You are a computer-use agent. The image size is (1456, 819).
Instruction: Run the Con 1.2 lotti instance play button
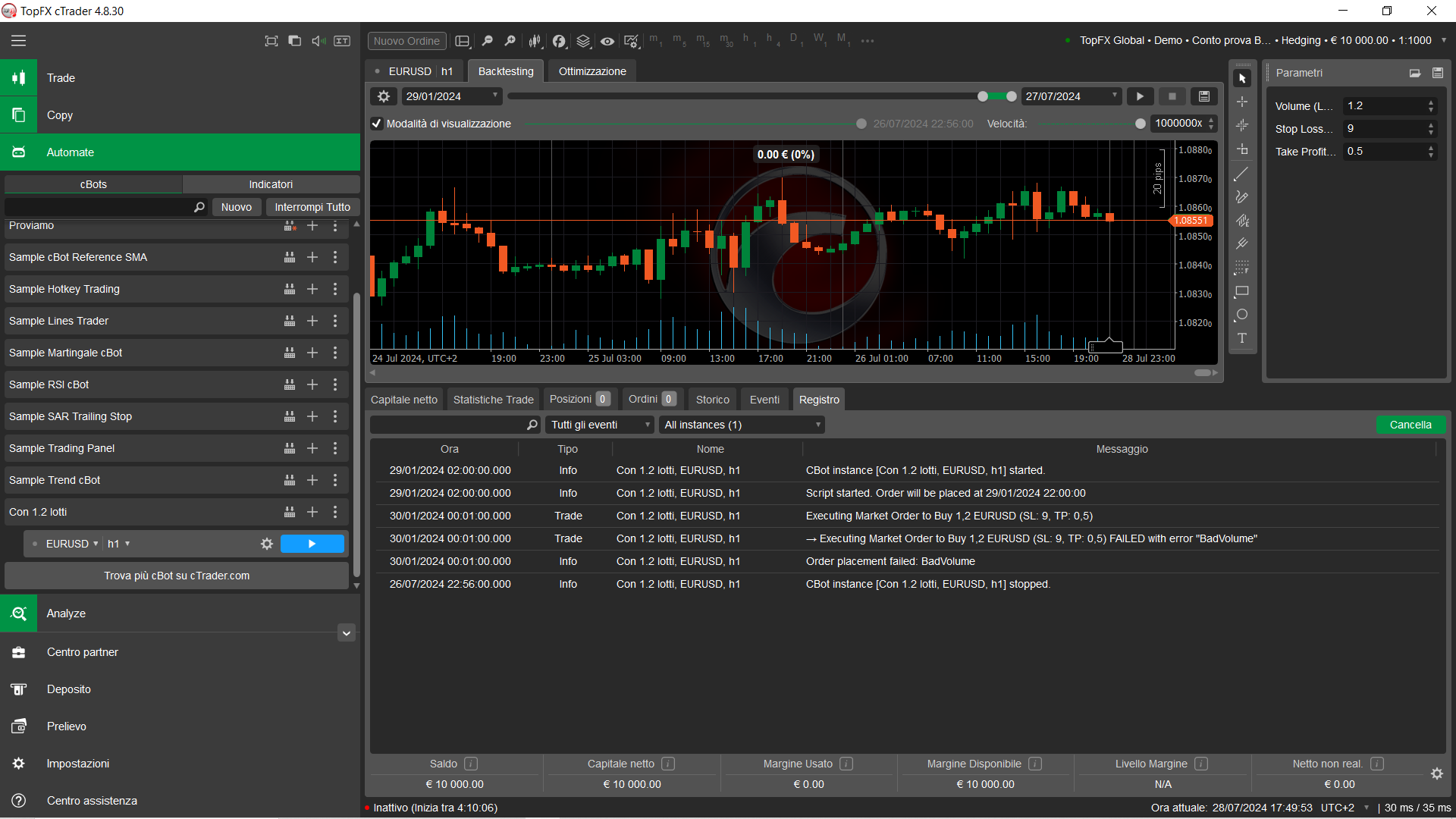[312, 544]
